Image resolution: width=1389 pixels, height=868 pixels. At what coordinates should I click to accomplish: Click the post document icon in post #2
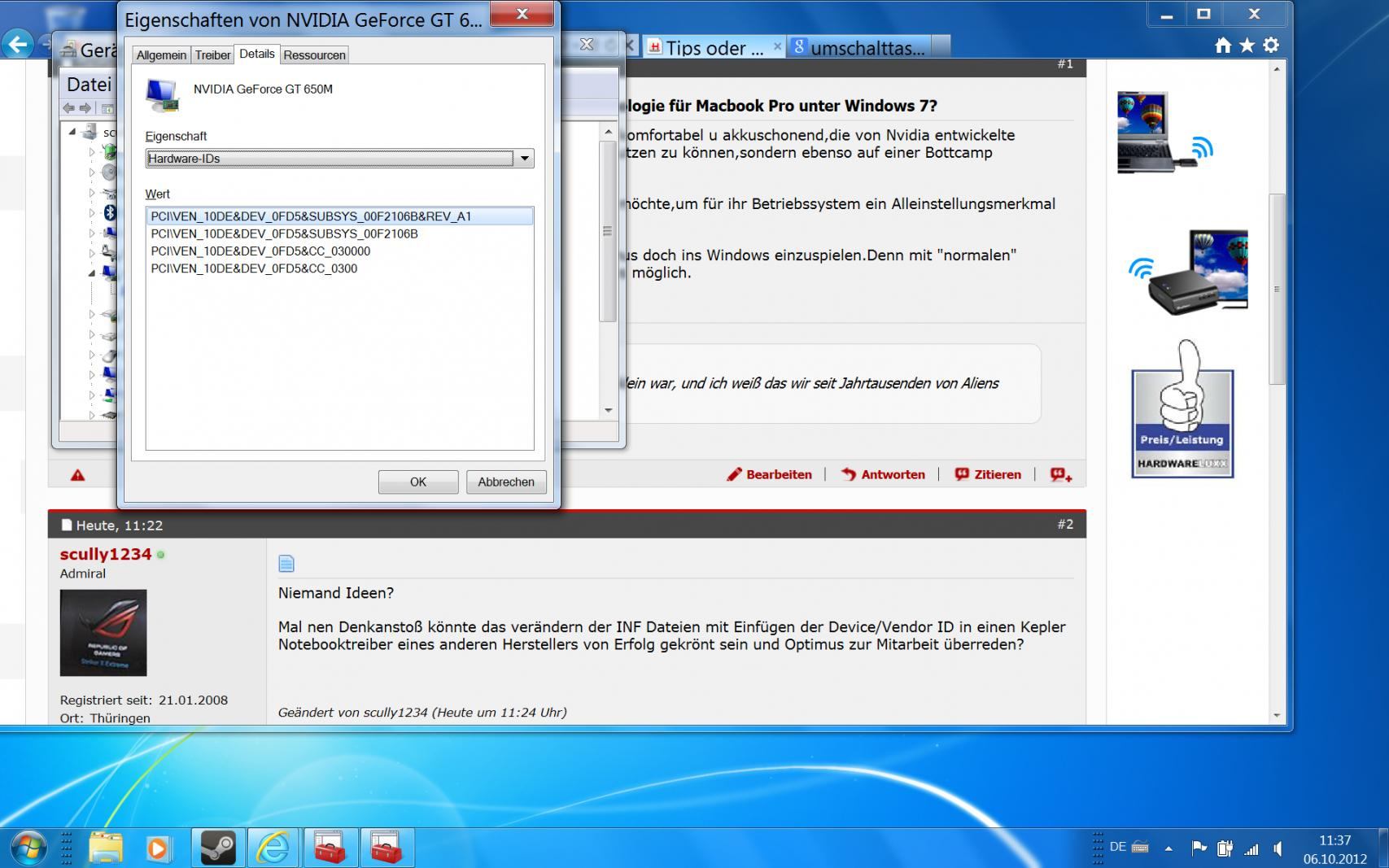pyautogui.click(x=286, y=563)
